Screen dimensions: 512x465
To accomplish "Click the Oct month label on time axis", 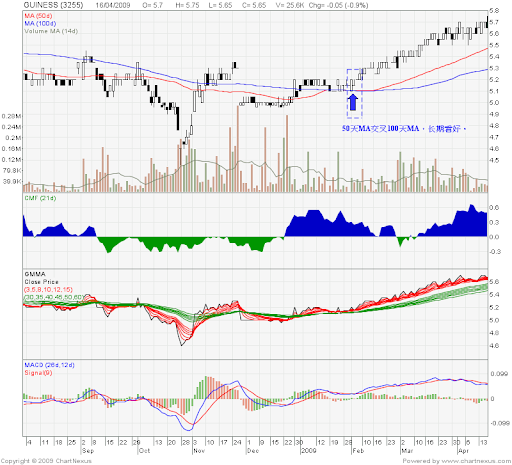I will 144,451.
